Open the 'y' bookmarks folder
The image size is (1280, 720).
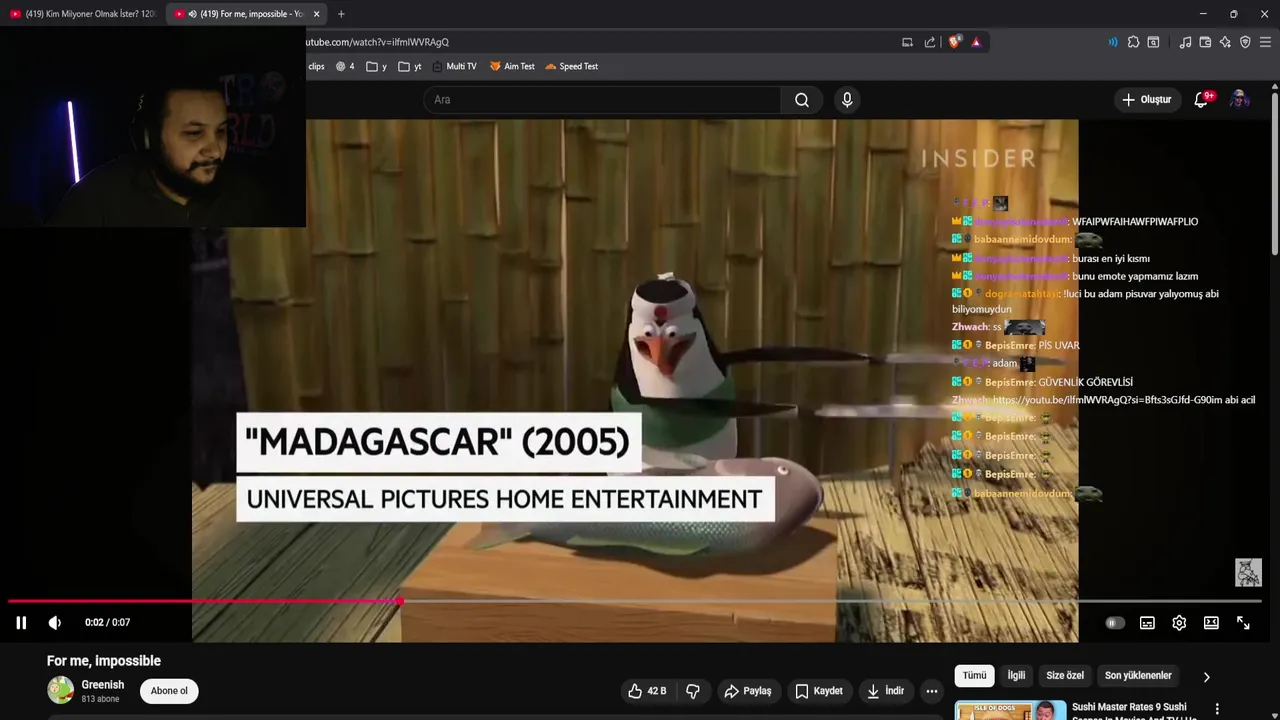(x=377, y=66)
